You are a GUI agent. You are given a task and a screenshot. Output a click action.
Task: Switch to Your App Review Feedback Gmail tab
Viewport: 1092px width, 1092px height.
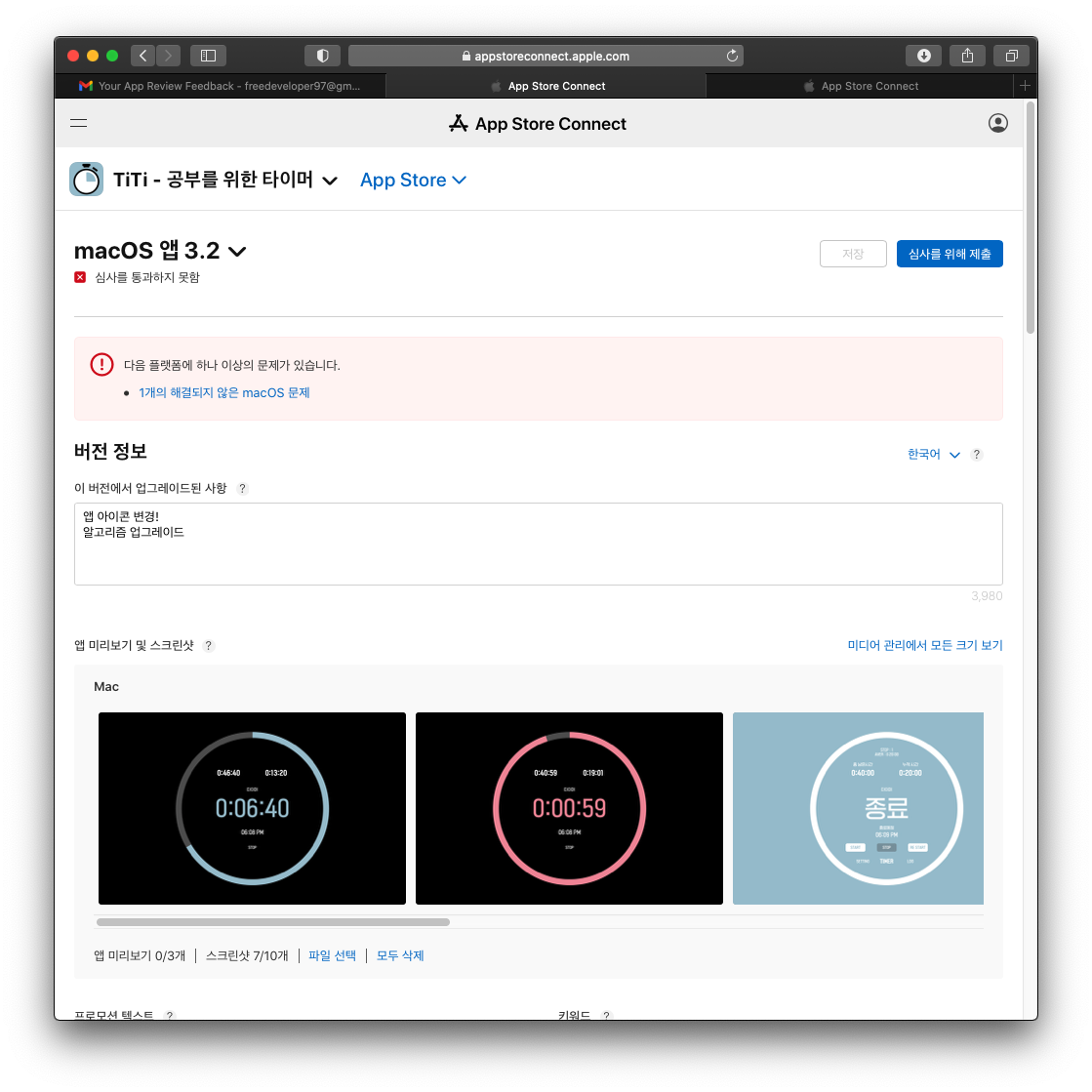221,86
